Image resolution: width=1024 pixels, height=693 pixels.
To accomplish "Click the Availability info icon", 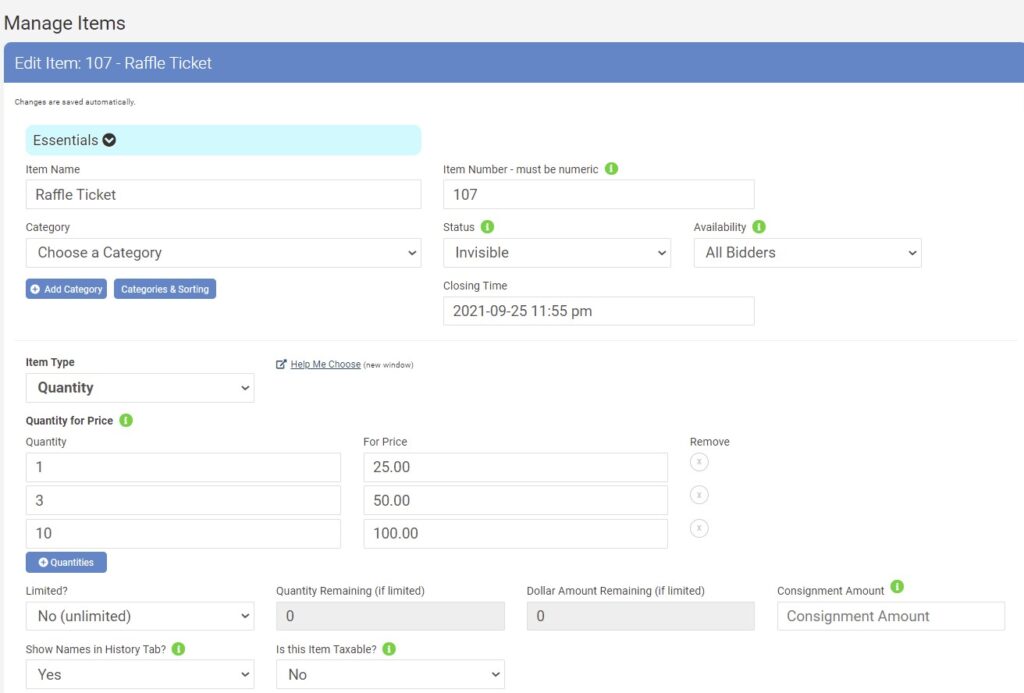I will (x=758, y=227).
